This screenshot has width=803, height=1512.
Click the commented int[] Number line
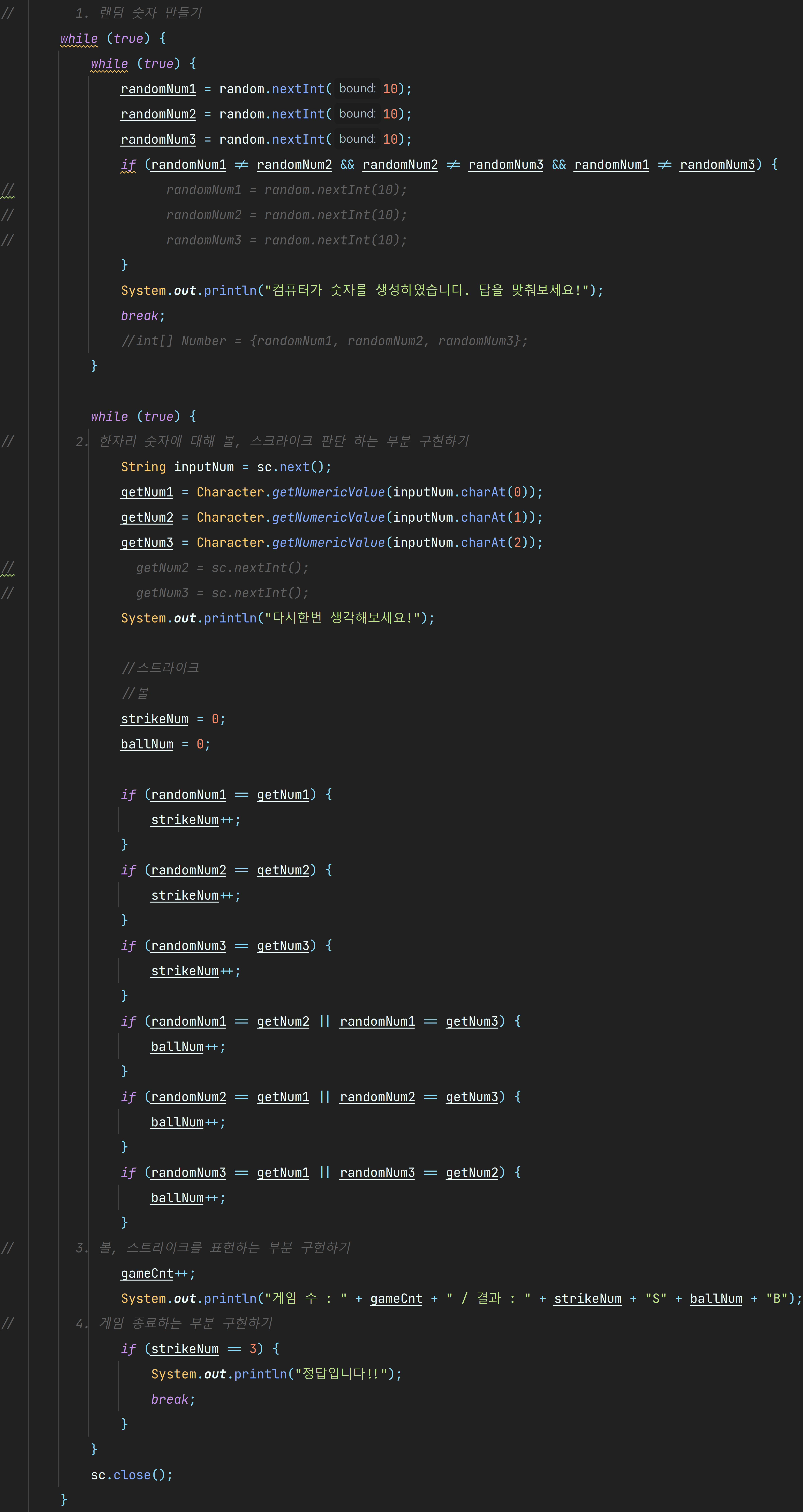tap(324, 340)
